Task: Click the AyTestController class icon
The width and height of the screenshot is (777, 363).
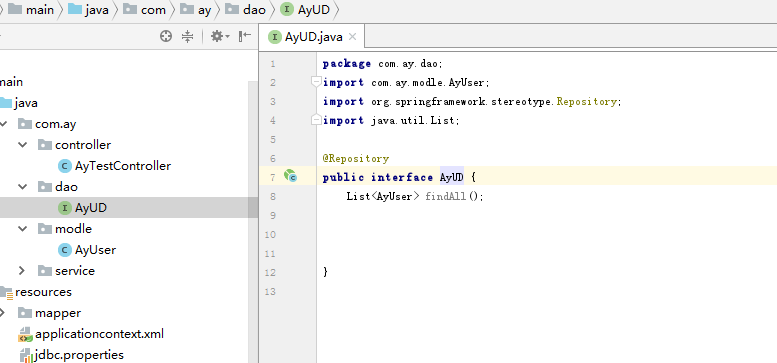Action: (x=64, y=166)
